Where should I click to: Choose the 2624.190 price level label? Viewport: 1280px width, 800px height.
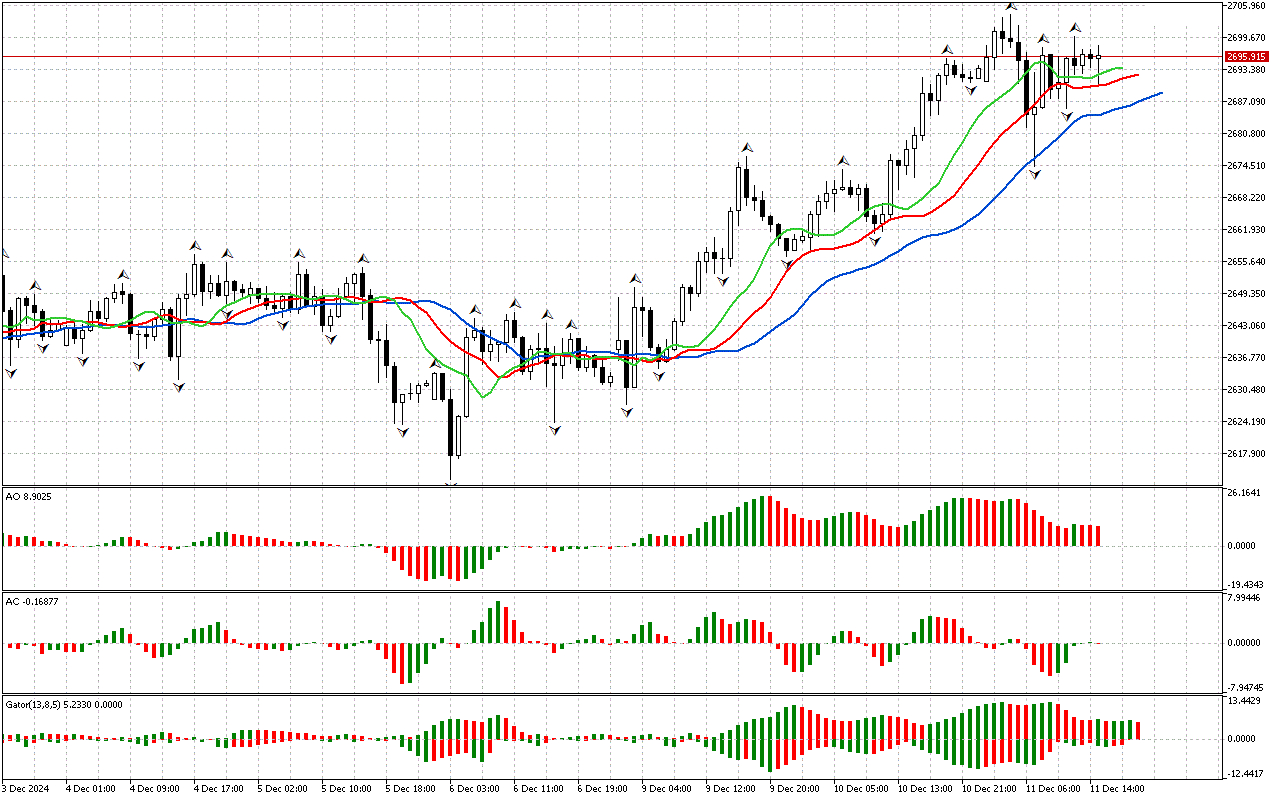(x=1246, y=422)
